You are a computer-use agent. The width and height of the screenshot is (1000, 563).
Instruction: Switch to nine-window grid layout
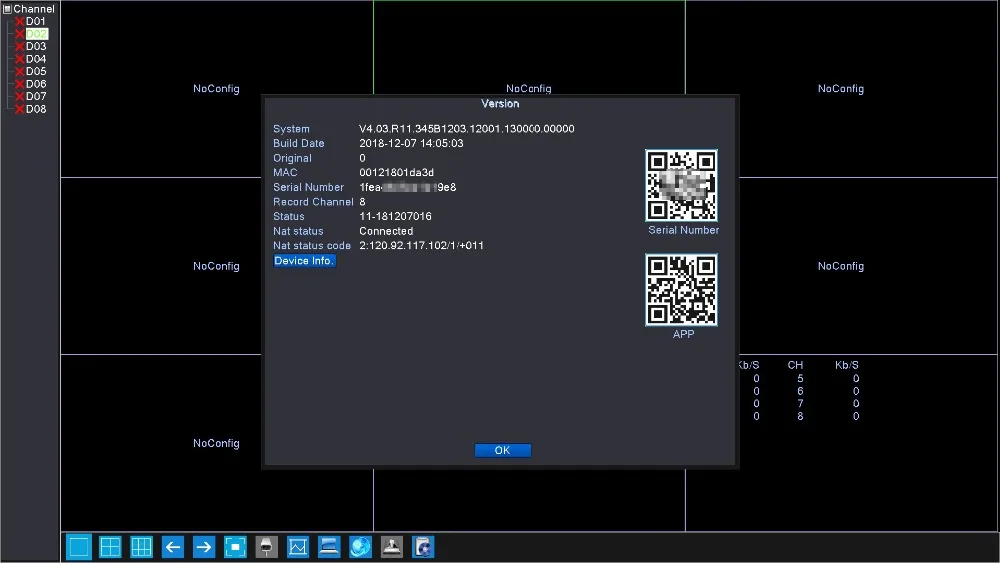point(142,547)
